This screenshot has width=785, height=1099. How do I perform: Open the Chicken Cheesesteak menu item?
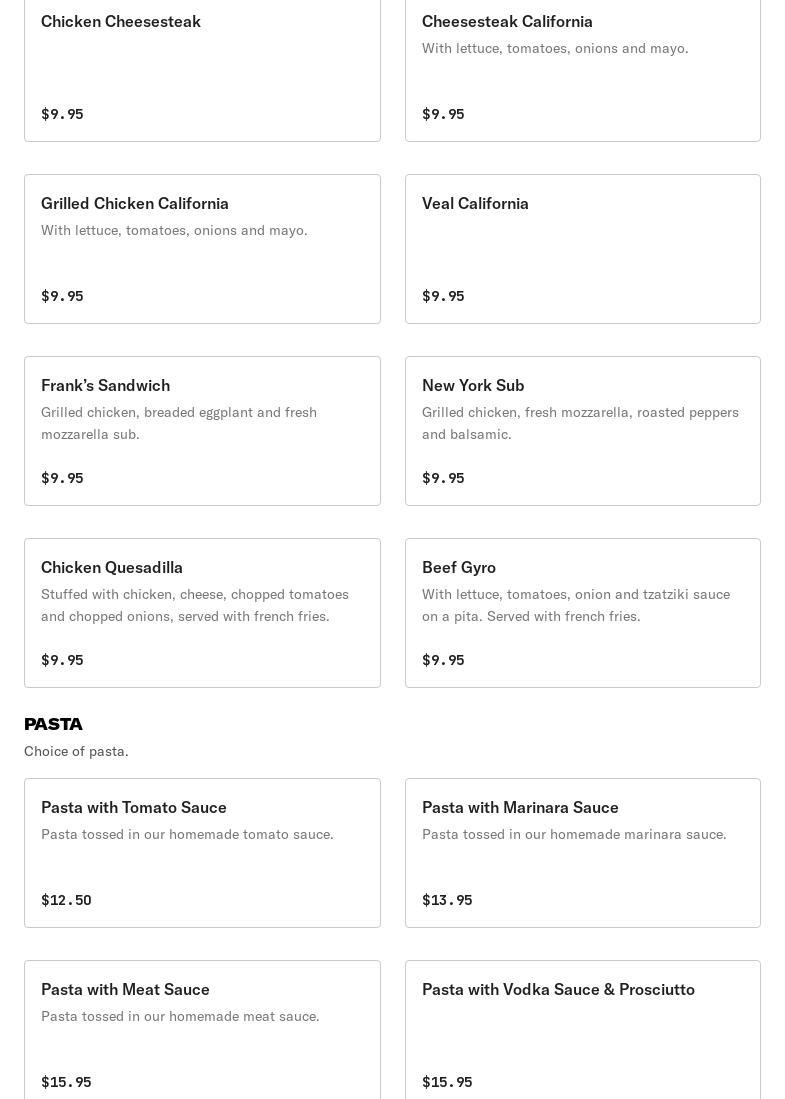click(202, 67)
